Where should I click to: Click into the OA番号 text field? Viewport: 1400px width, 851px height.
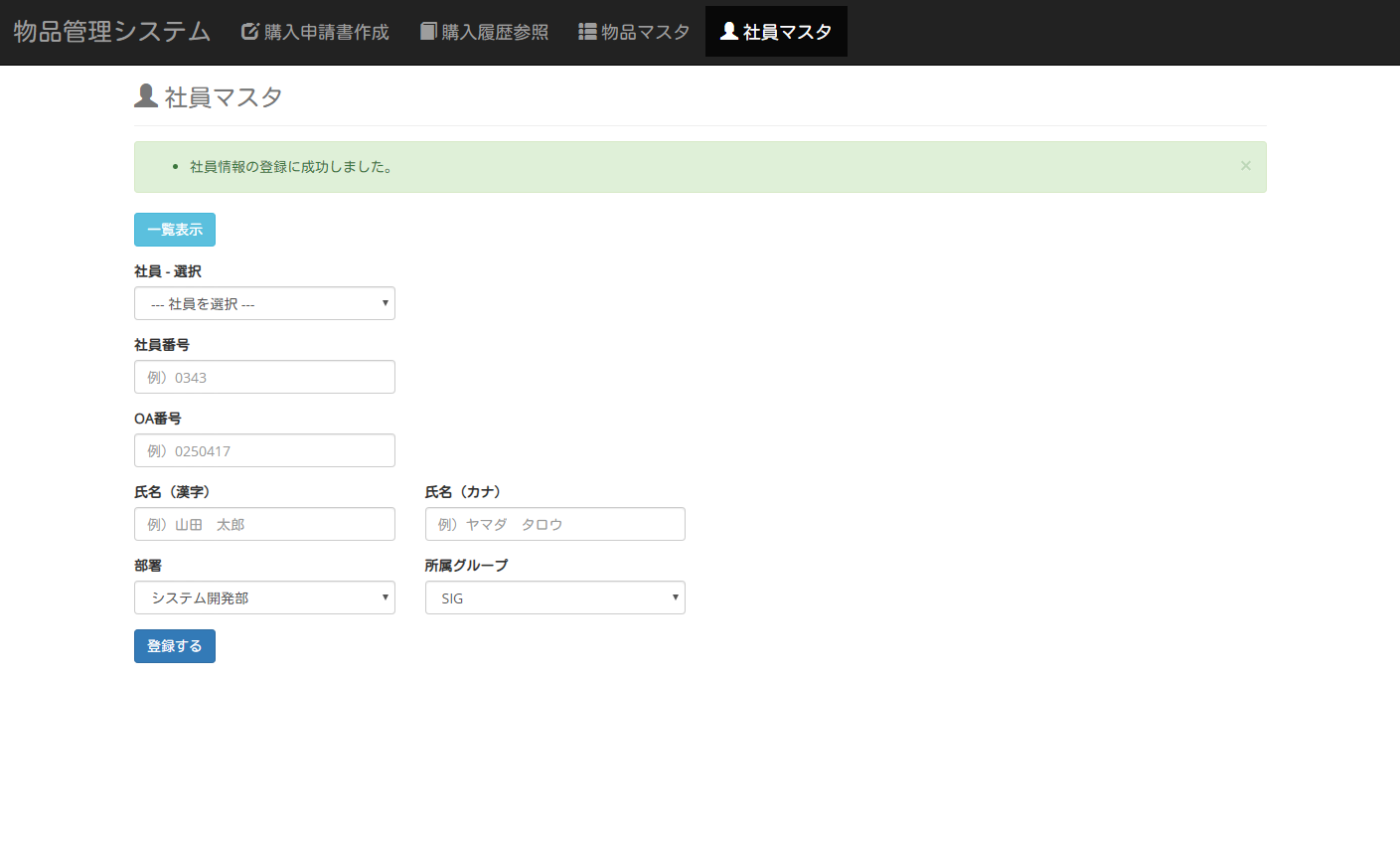coord(264,450)
